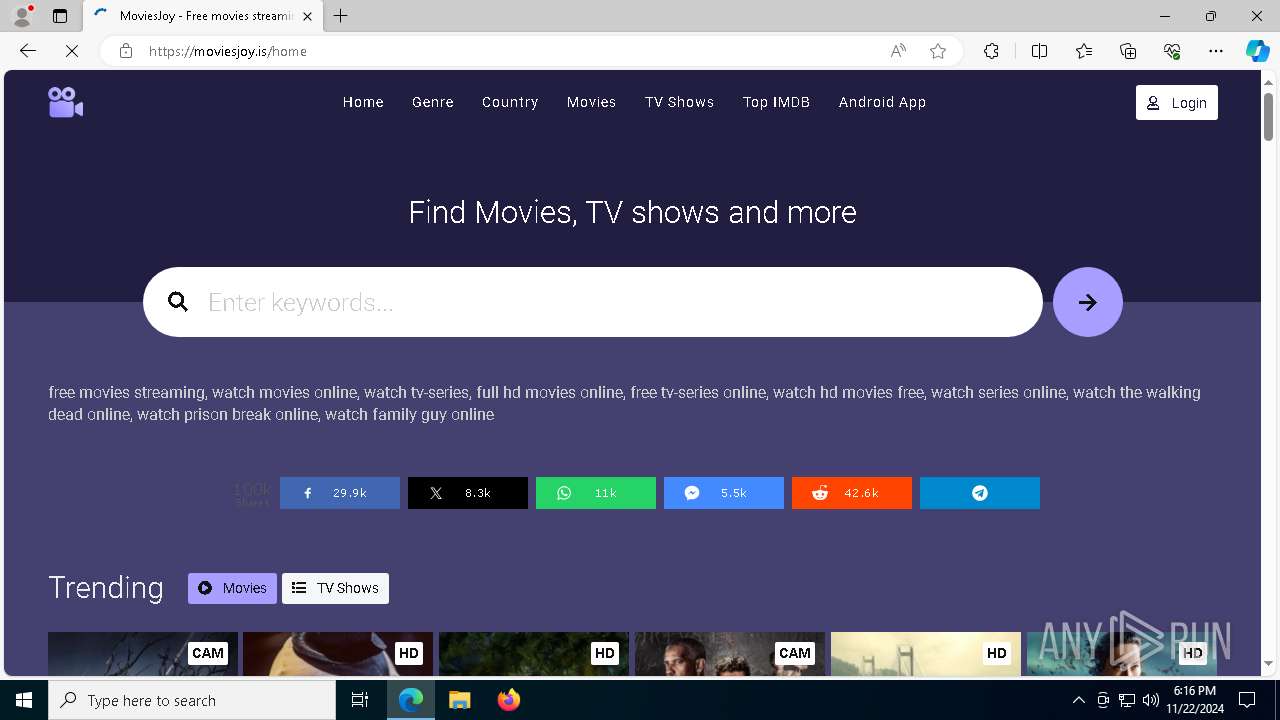Open Favorites list in toolbar
1280x720 pixels.
(1084, 51)
